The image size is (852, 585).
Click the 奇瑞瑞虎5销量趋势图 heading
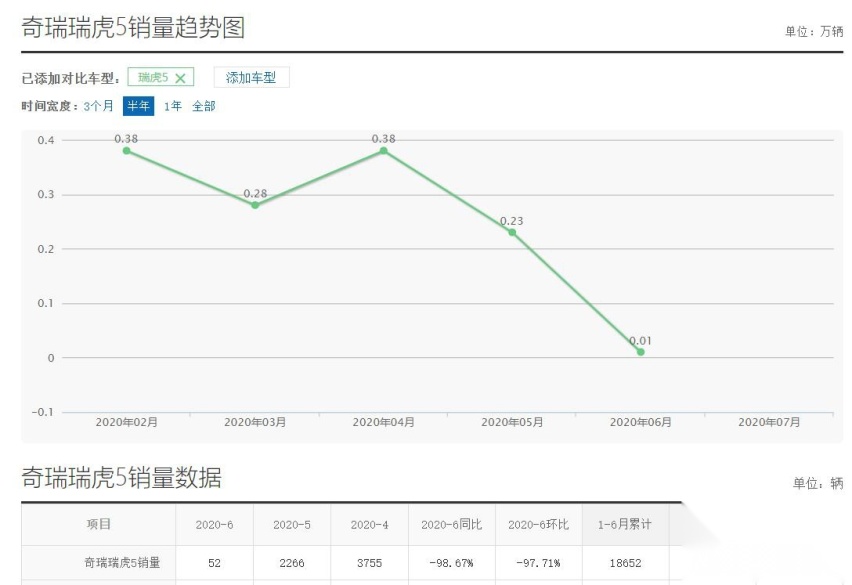[133, 27]
